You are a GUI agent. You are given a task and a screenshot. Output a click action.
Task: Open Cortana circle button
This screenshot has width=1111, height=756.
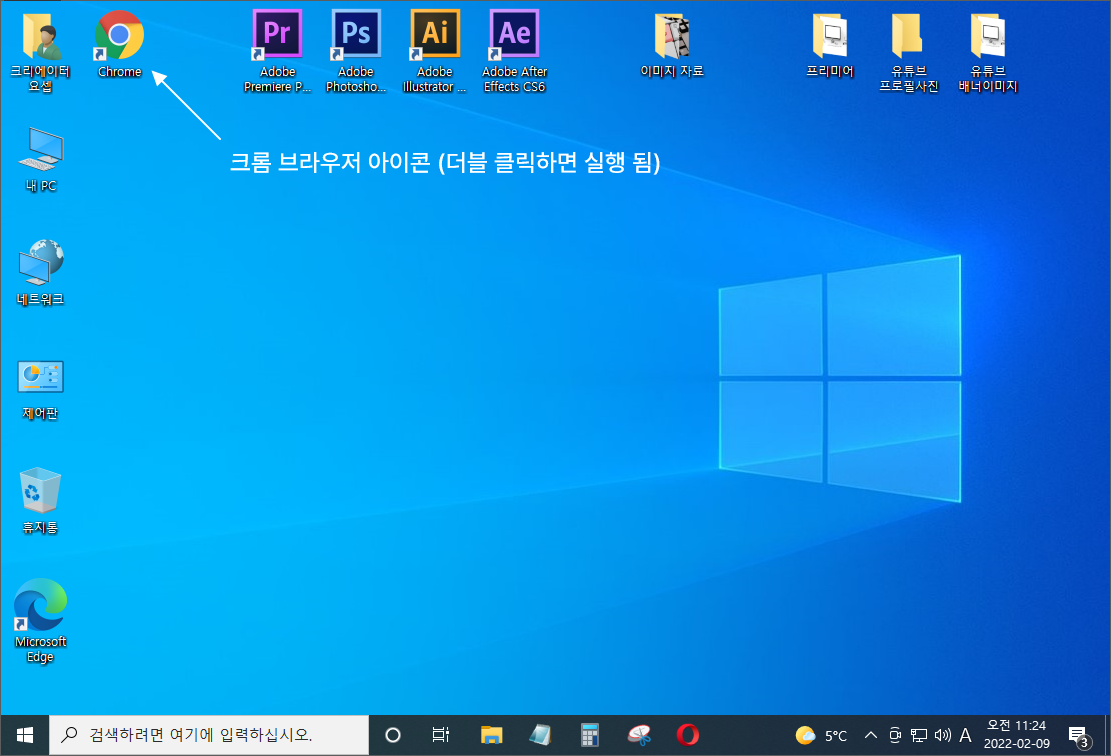point(393,735)
